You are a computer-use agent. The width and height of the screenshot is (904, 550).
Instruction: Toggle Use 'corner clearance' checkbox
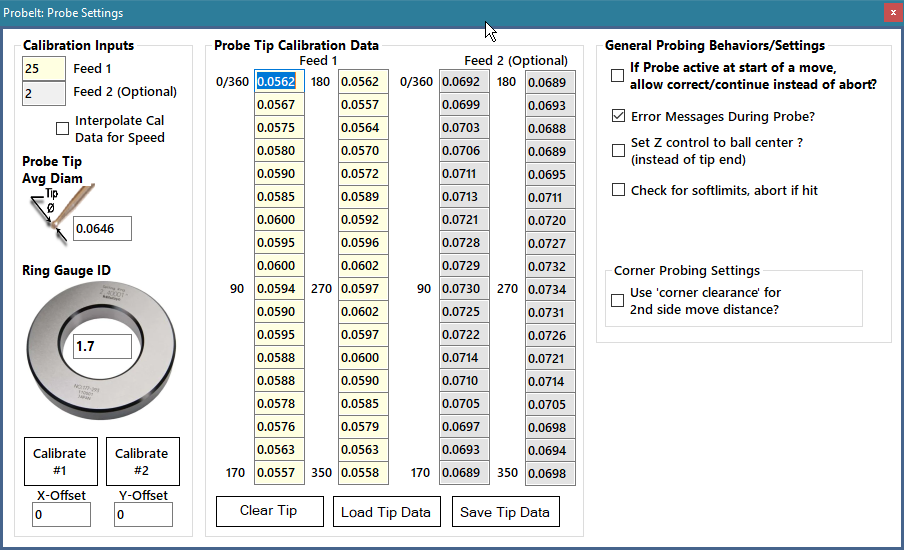(x=617, y=300)
